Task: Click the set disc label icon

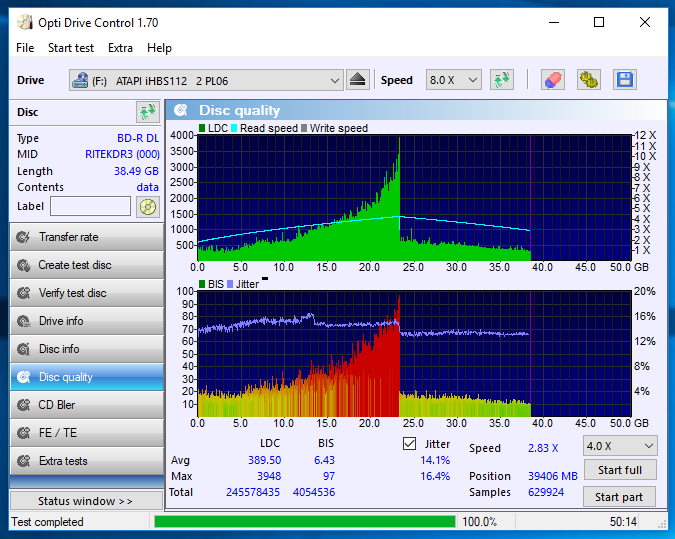Action: point(148,207)
